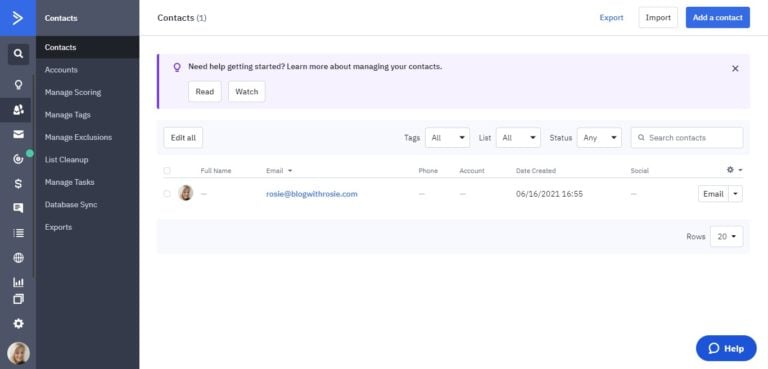The width and height of the screenshot is (768, 369).
Task: Click the Add a contact button
Action: pos(718,18)
